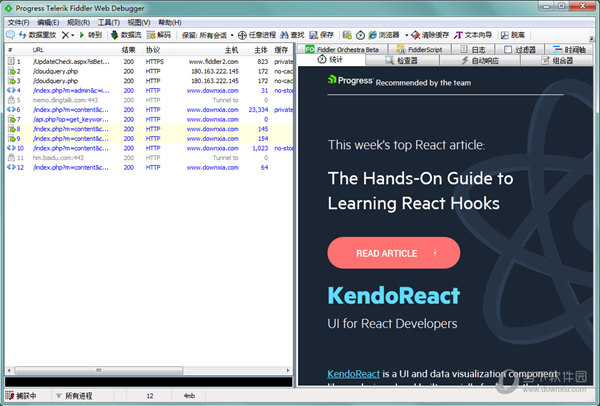600x406 pixels.
Task: Switch to the Filters (过滤器) tab
Action: click(x=520, y=49)
